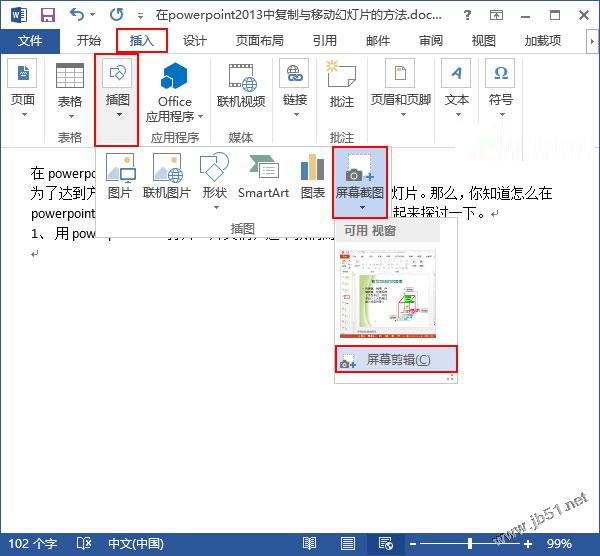Click the zoom slider handle

click(470, 543)
